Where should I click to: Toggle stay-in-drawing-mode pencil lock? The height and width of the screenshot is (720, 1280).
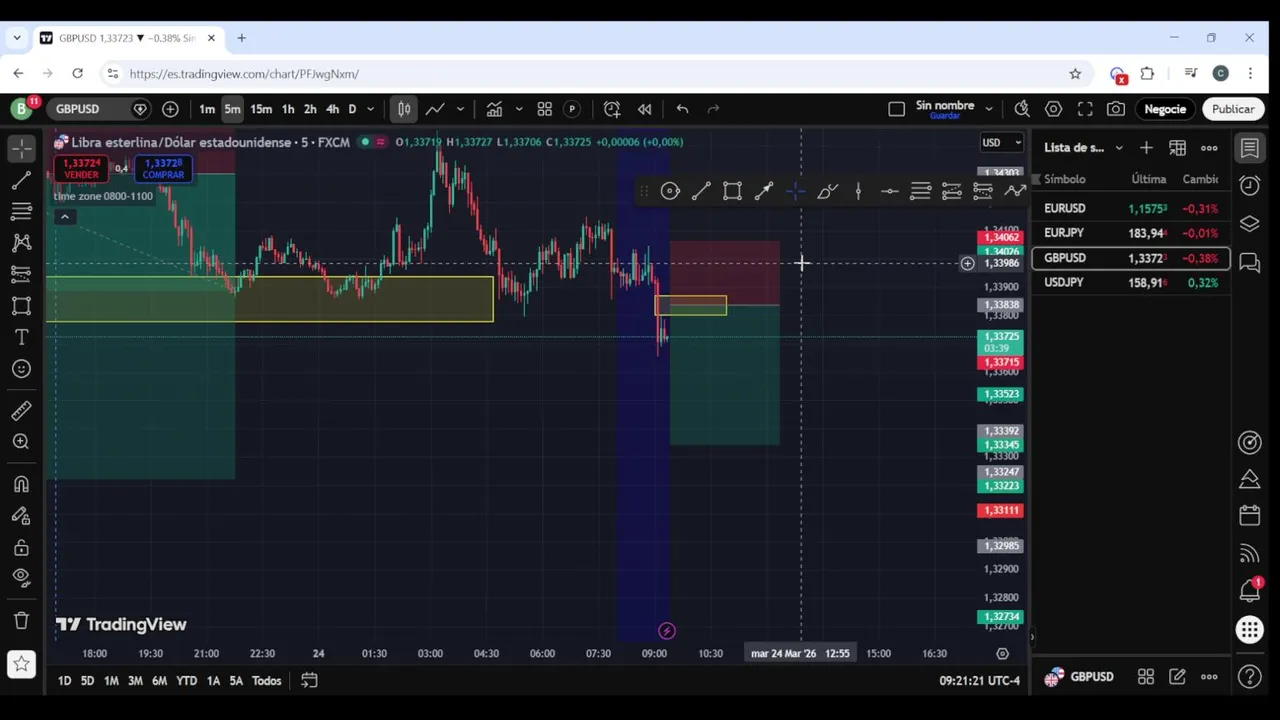[x=21, y=516]
